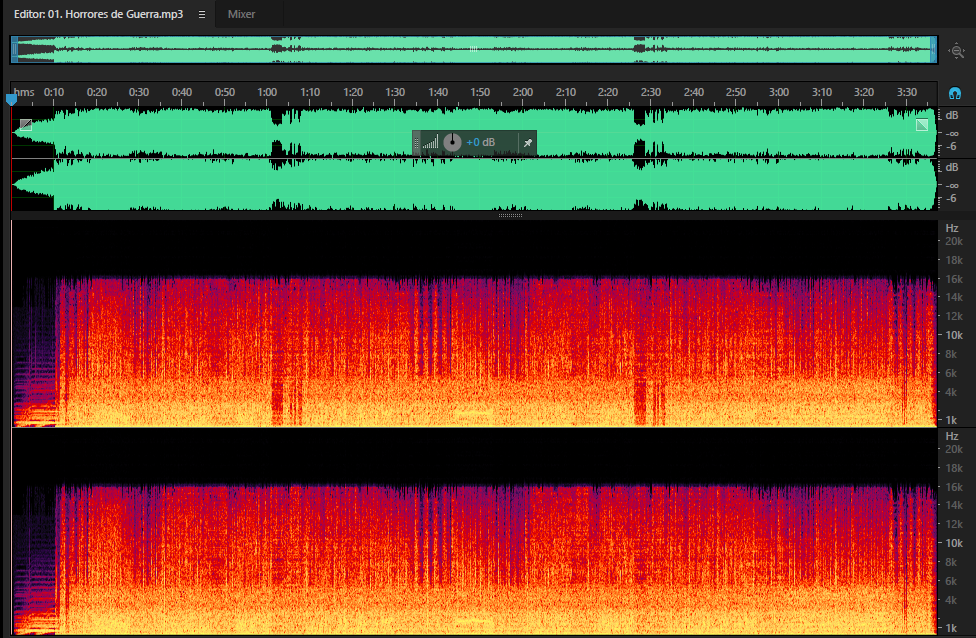The height and width of the screenshot is (638, 976).
Task: Click the -6 mark on right channel scale
Action: point(951,199)
